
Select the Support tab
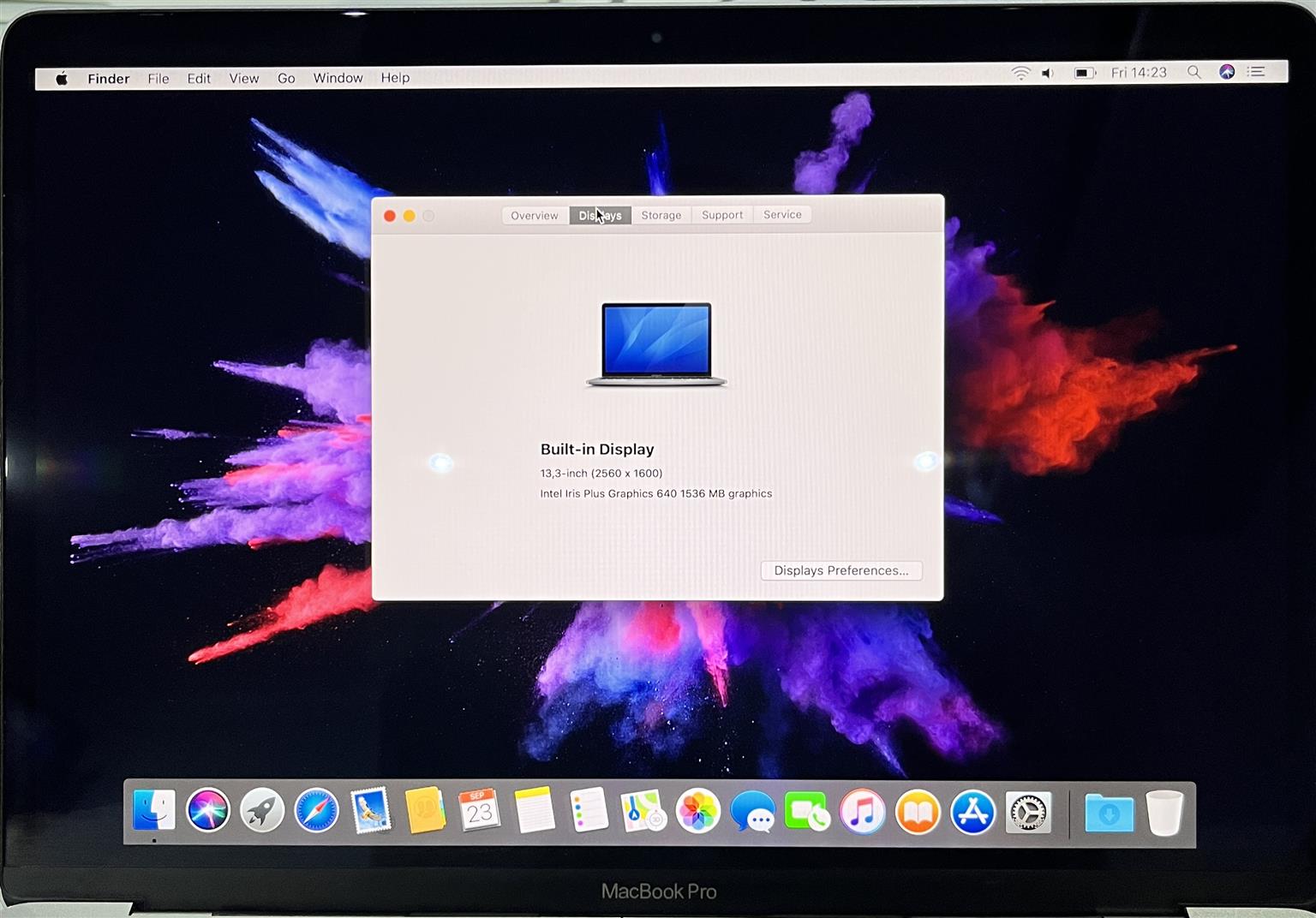pyautogui.click(x=722, y=215)
